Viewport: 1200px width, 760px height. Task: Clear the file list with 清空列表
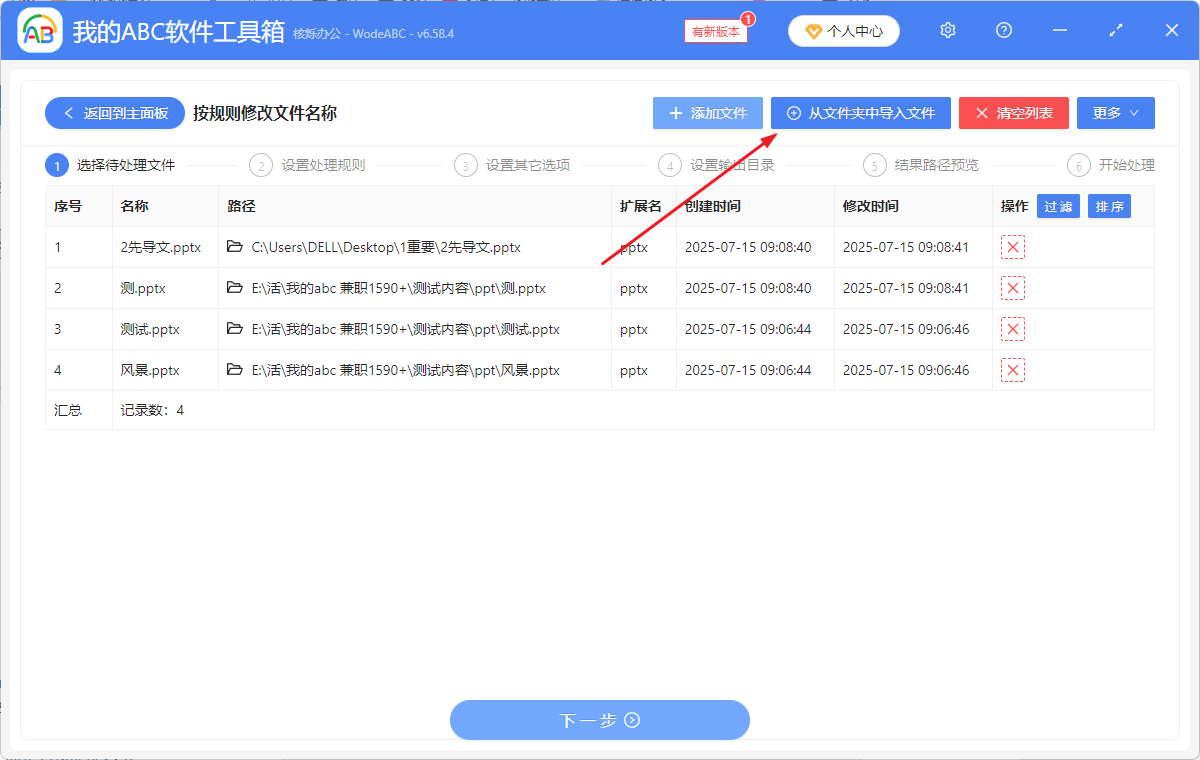[x=1013, y=113]
